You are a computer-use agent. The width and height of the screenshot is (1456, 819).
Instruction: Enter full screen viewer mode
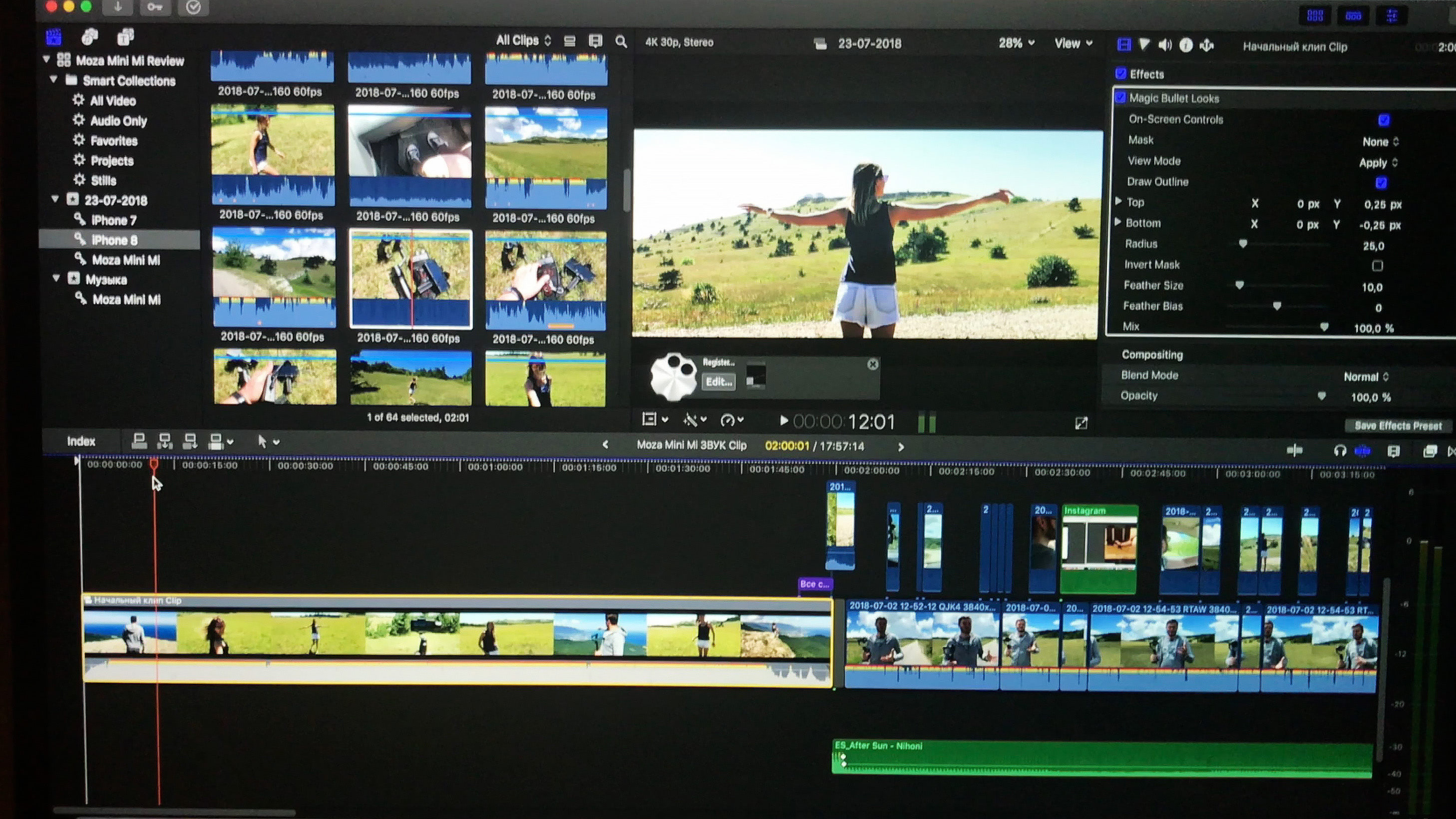pos(1081,423)
